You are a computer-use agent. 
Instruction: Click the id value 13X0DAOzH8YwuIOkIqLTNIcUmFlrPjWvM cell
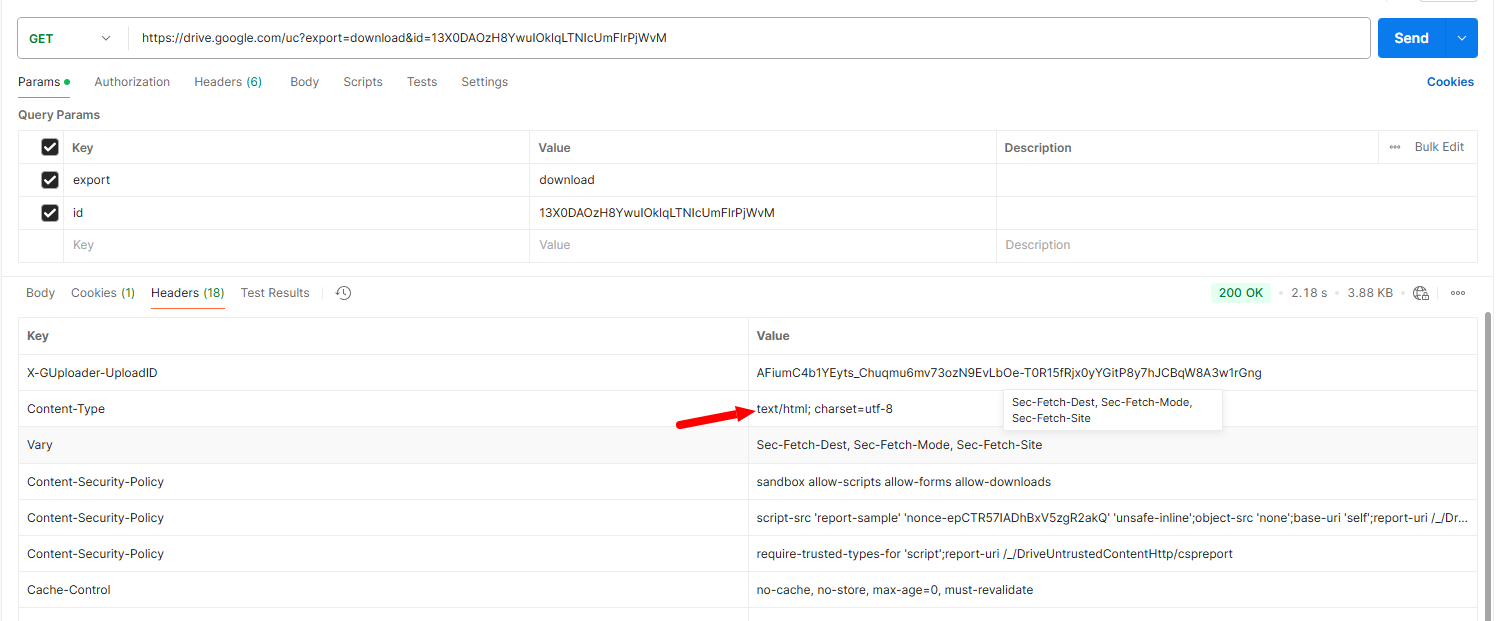tap(763, 213)
